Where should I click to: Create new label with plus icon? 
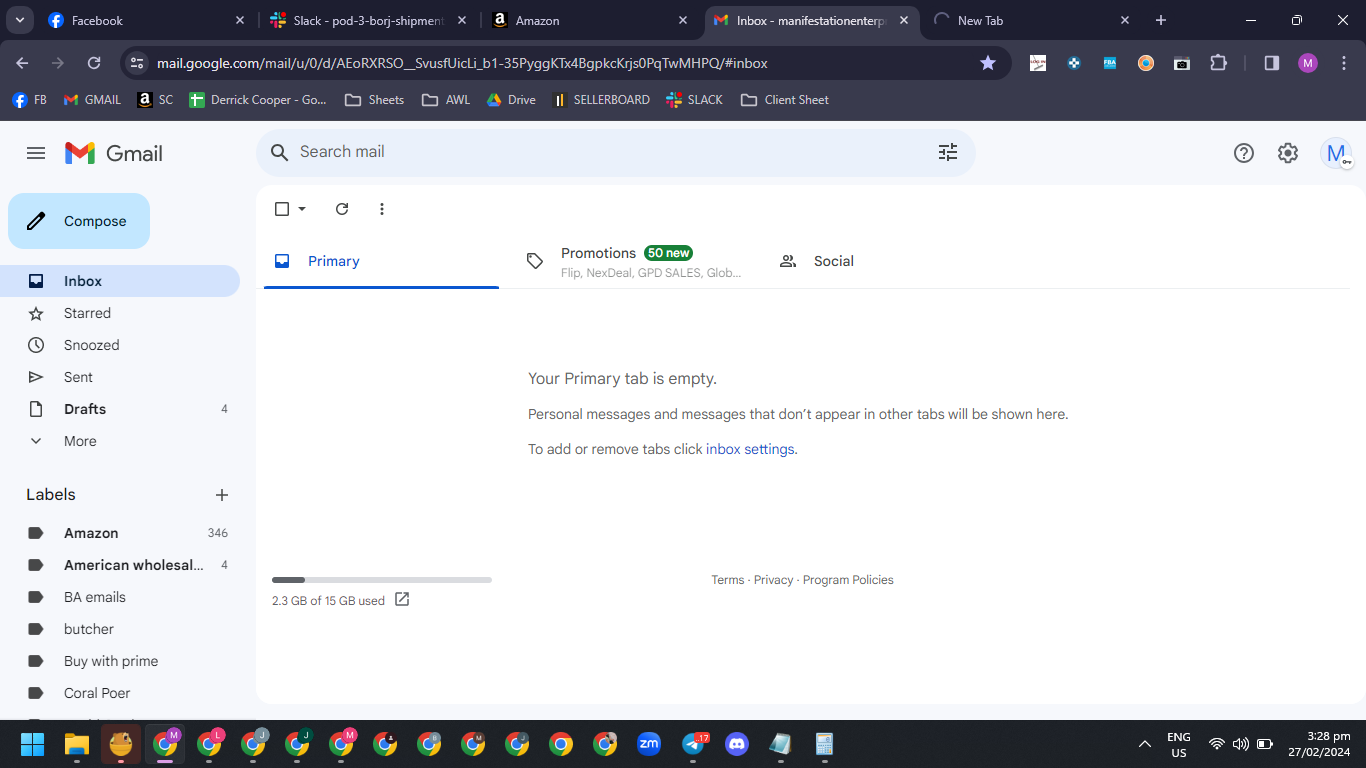pos(222,495)
